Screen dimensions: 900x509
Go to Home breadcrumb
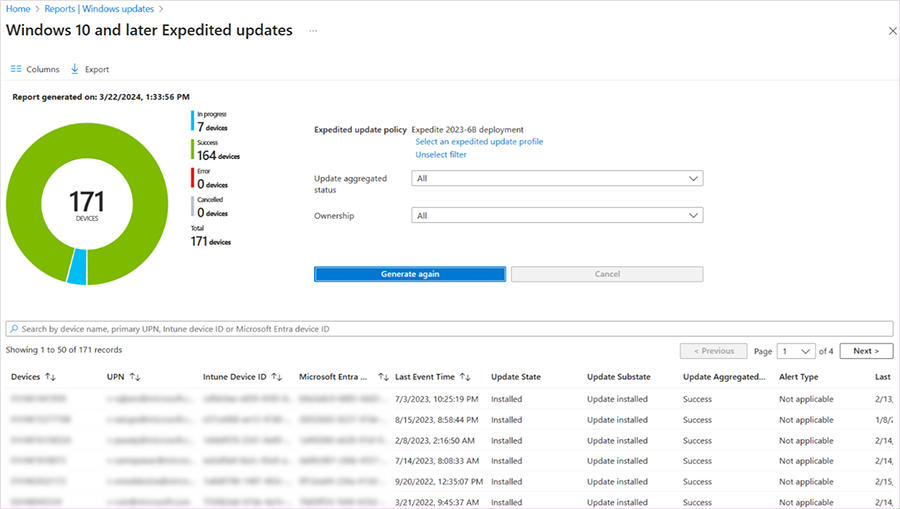18,9
